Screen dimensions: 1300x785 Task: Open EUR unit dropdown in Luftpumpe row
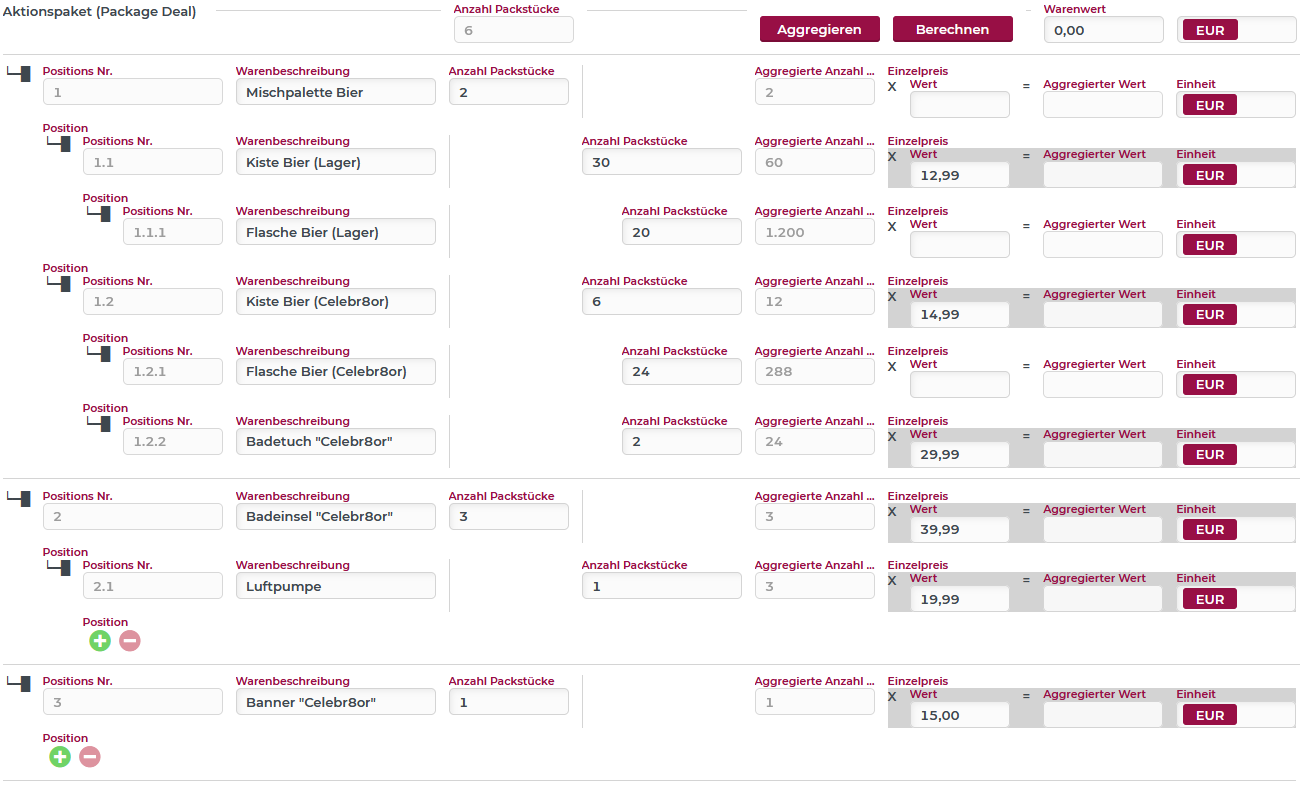[x=1235, y=599]
